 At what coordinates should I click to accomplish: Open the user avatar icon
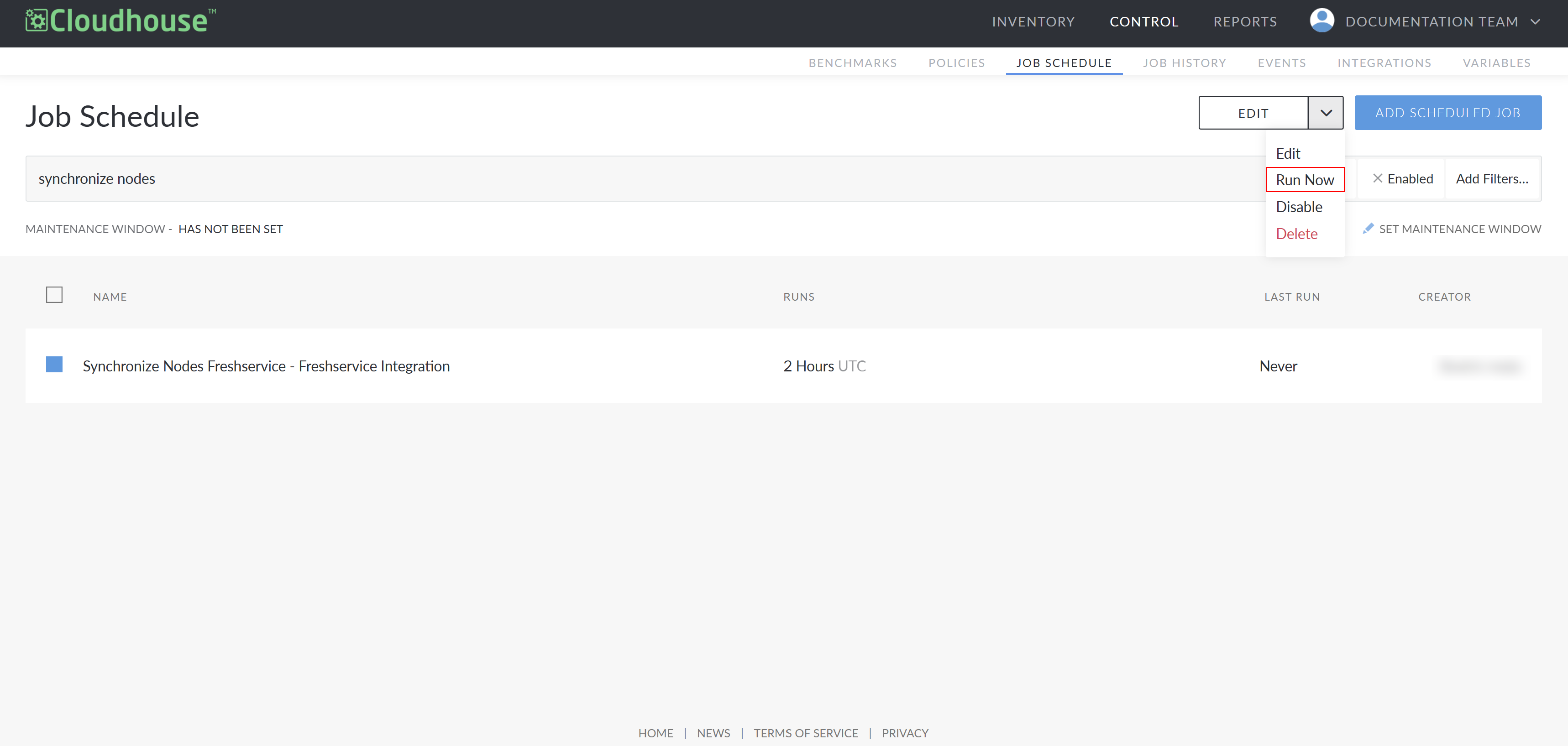tap(1322, 21)
